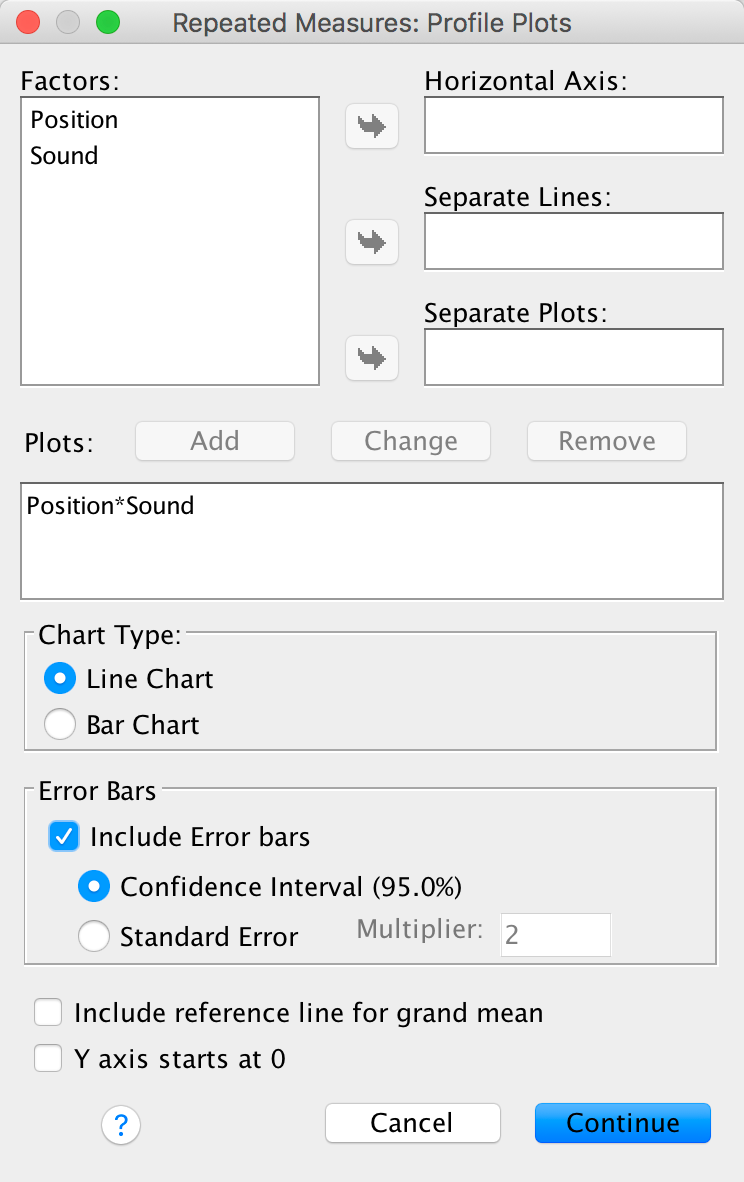Click the Horizontal Axis box
This screenshot has height=1182, width=744.
(x=573, y=126)
